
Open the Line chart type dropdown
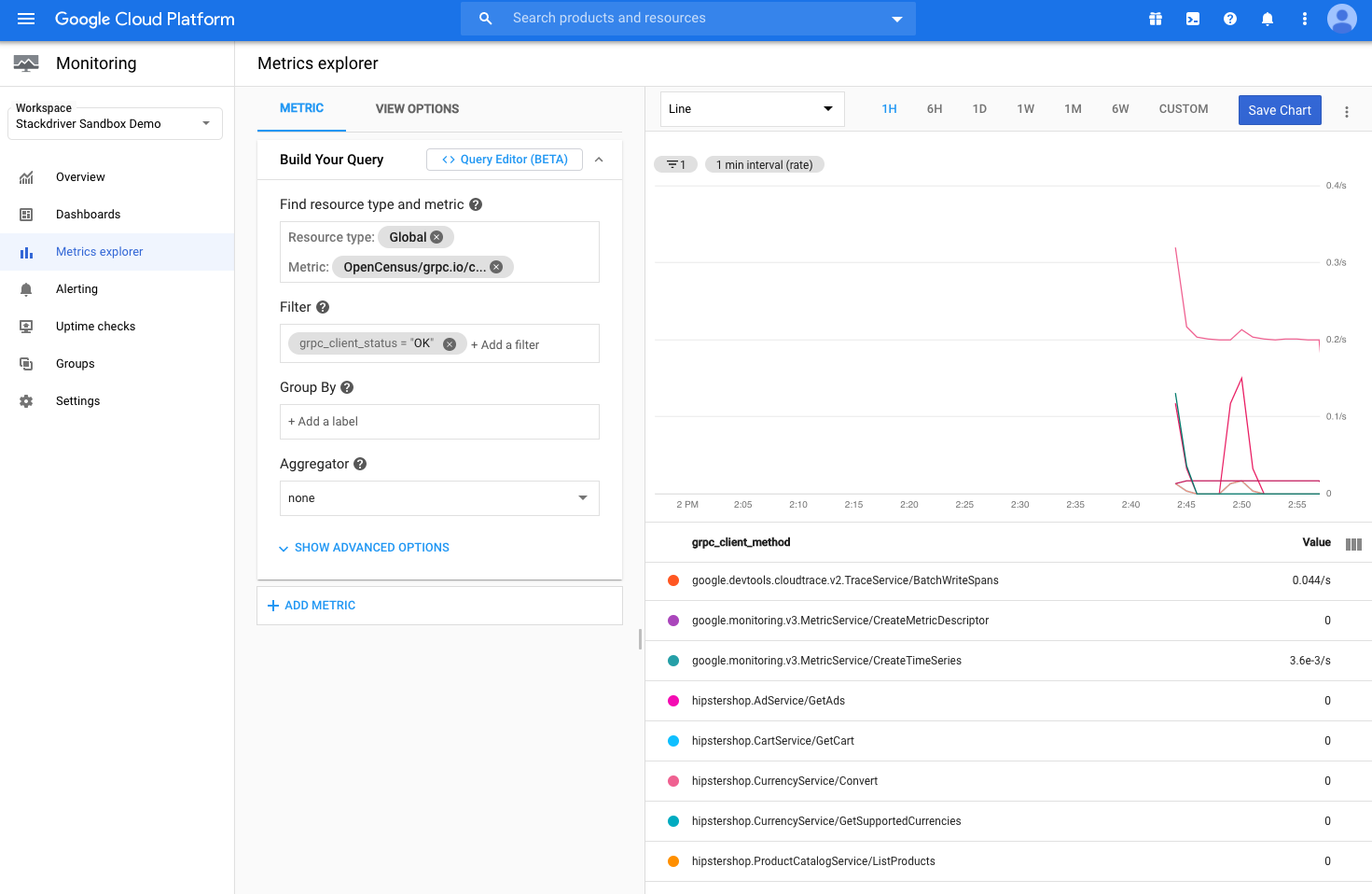(x=753, y=109)
